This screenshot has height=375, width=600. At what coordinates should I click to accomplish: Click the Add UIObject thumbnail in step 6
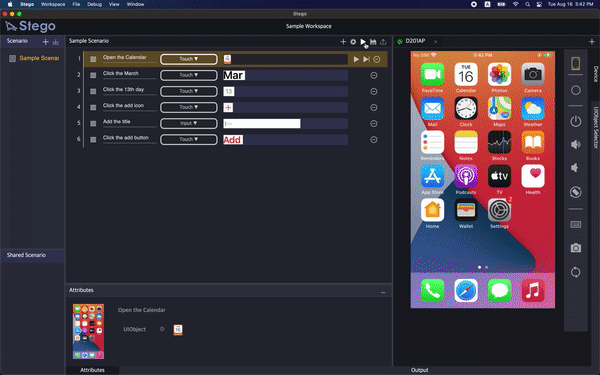[x=233, y=140]
